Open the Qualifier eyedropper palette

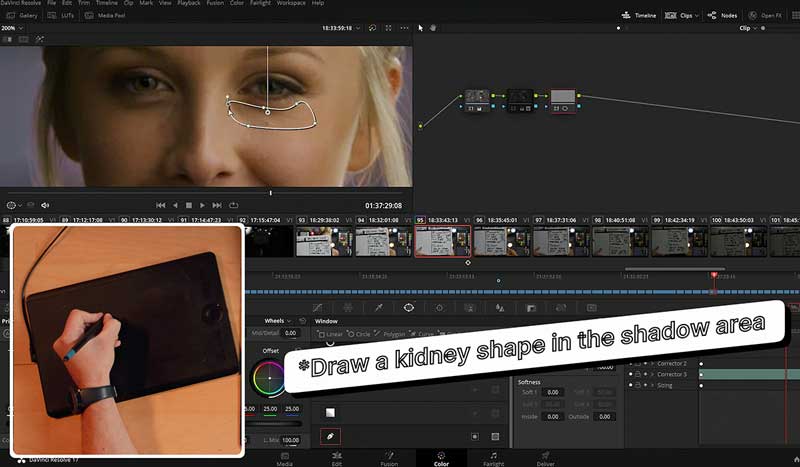coord(379,308)
